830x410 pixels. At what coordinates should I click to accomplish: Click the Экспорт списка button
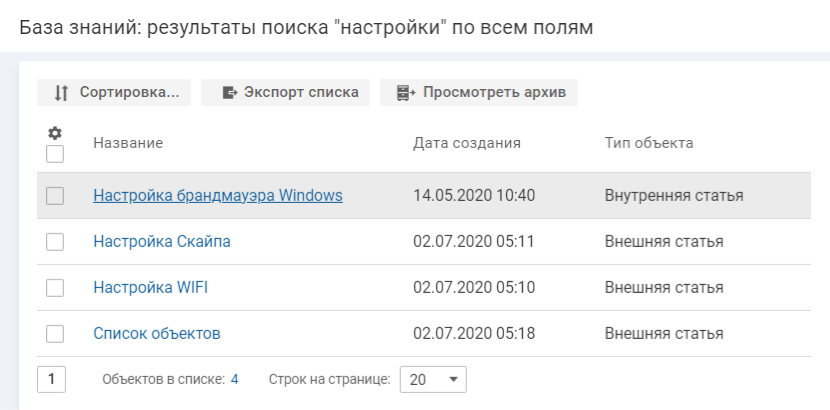[285, 93]
